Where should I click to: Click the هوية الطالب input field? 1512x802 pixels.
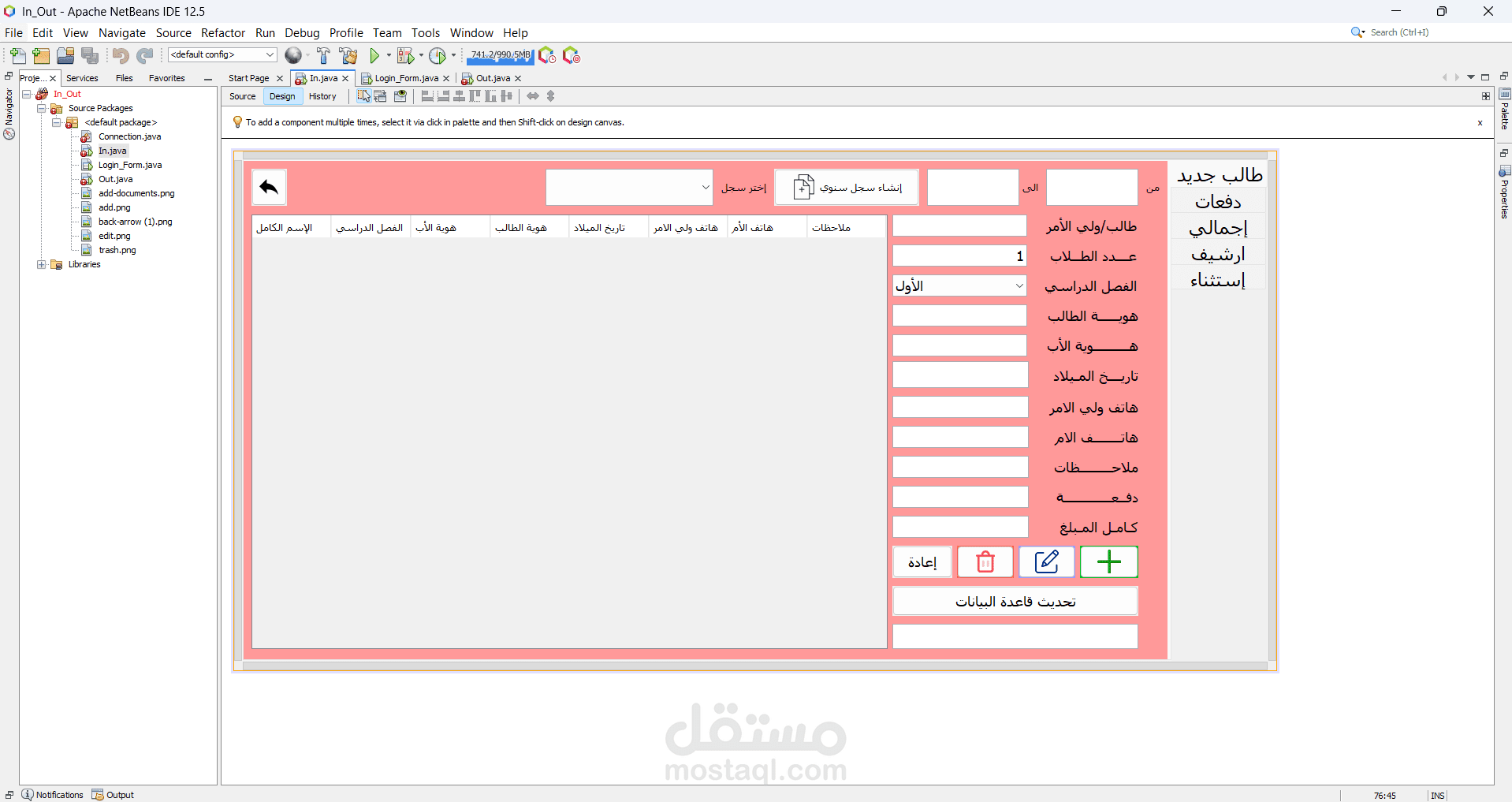point(959,315)
